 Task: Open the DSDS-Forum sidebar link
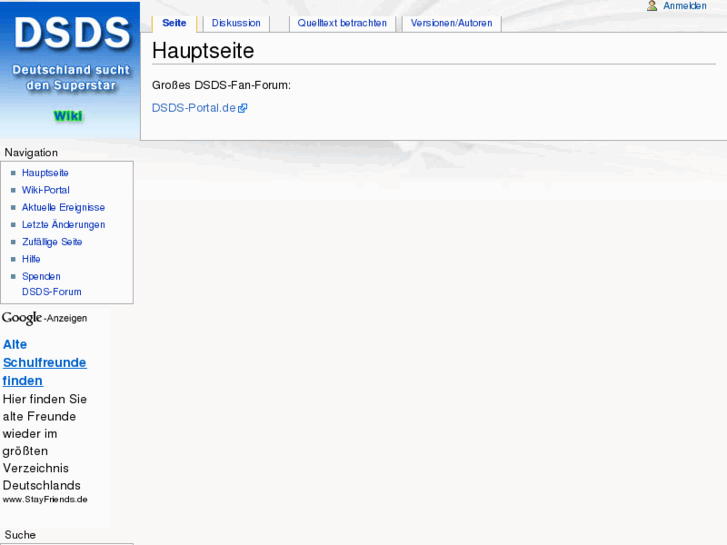51,292
